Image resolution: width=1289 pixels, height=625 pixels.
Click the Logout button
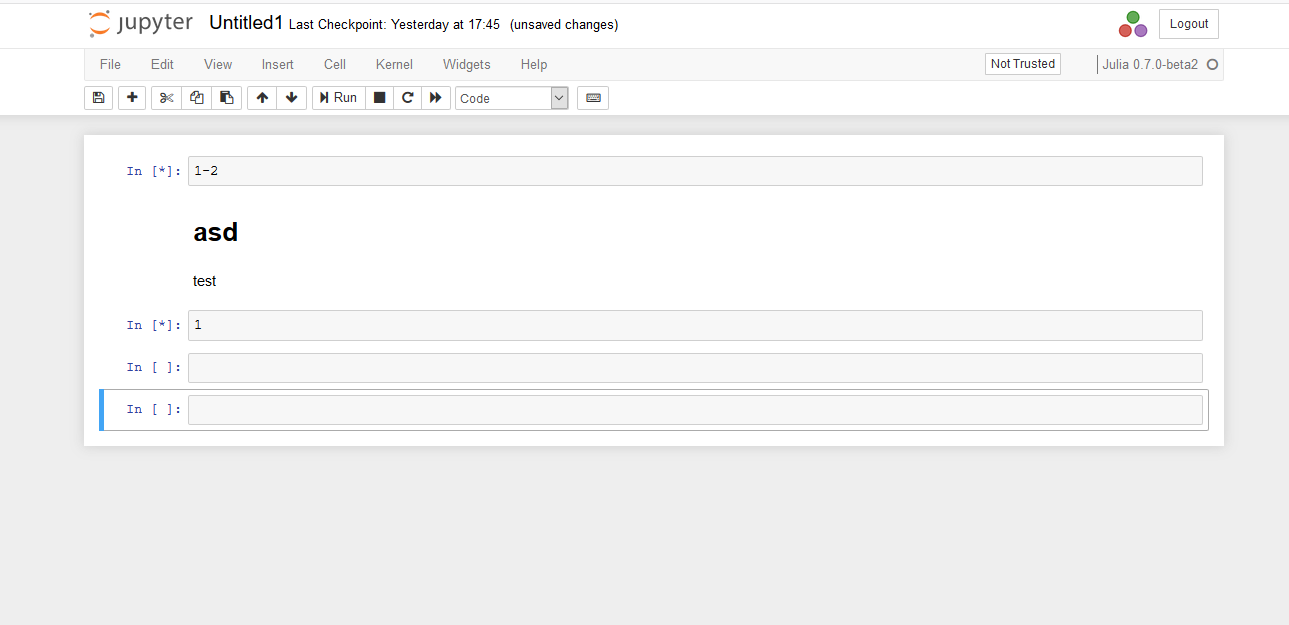point(1188,23)
